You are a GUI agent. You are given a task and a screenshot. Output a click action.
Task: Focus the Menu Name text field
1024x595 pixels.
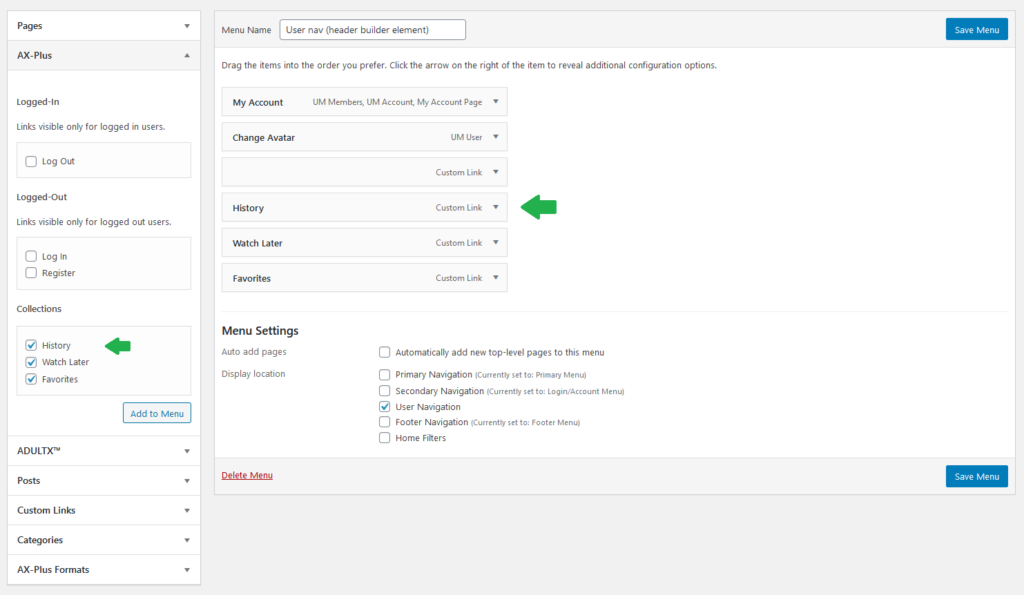point(372,29)
